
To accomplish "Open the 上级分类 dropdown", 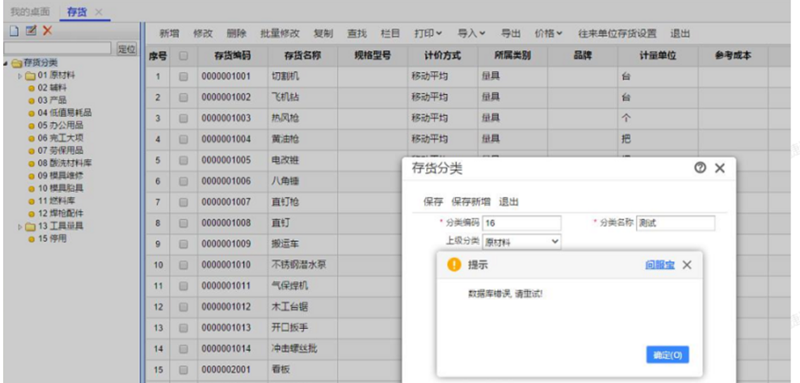I will pos(521,242).
